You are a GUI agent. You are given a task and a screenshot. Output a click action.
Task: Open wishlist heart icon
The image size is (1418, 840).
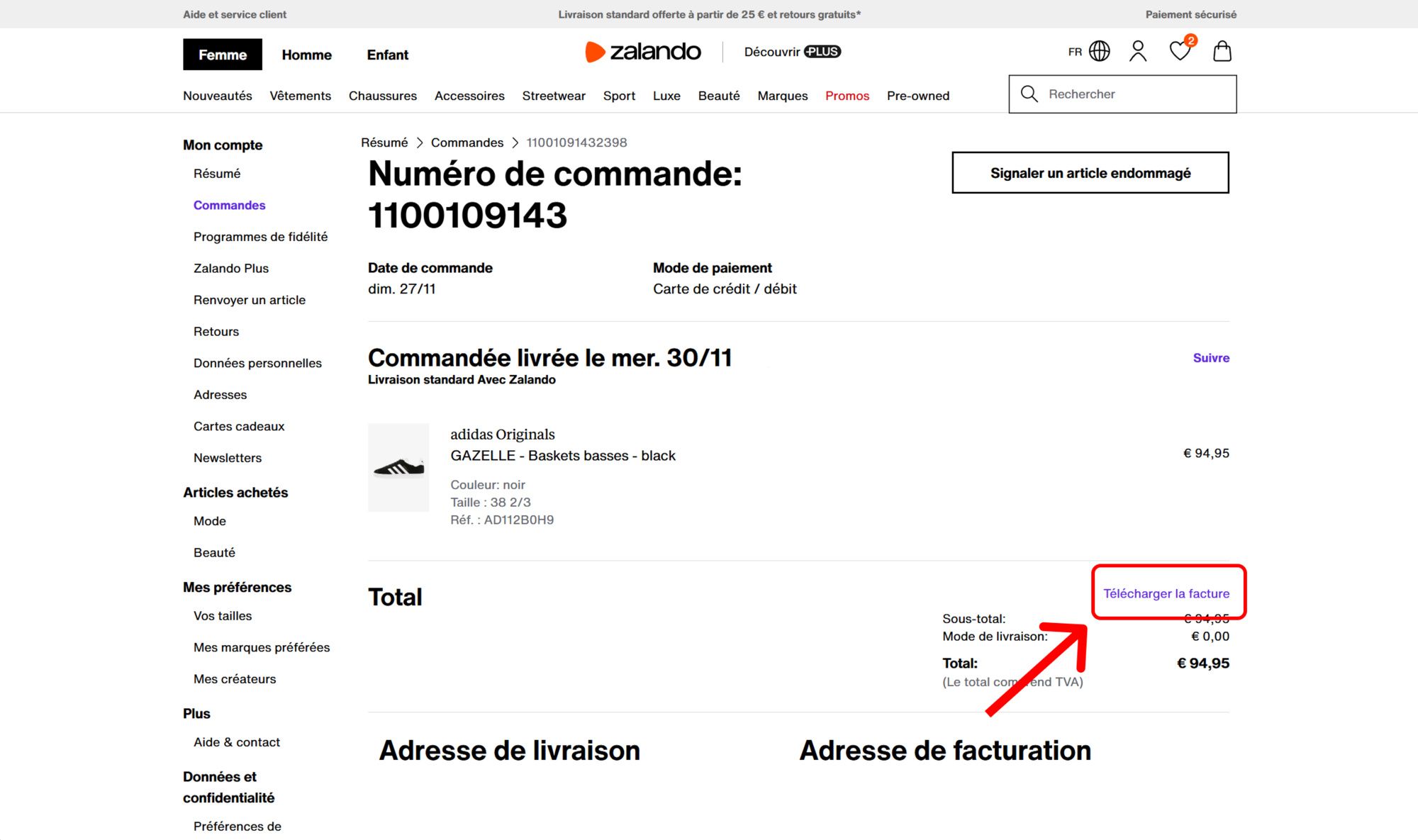click(x=1180, y=51)
